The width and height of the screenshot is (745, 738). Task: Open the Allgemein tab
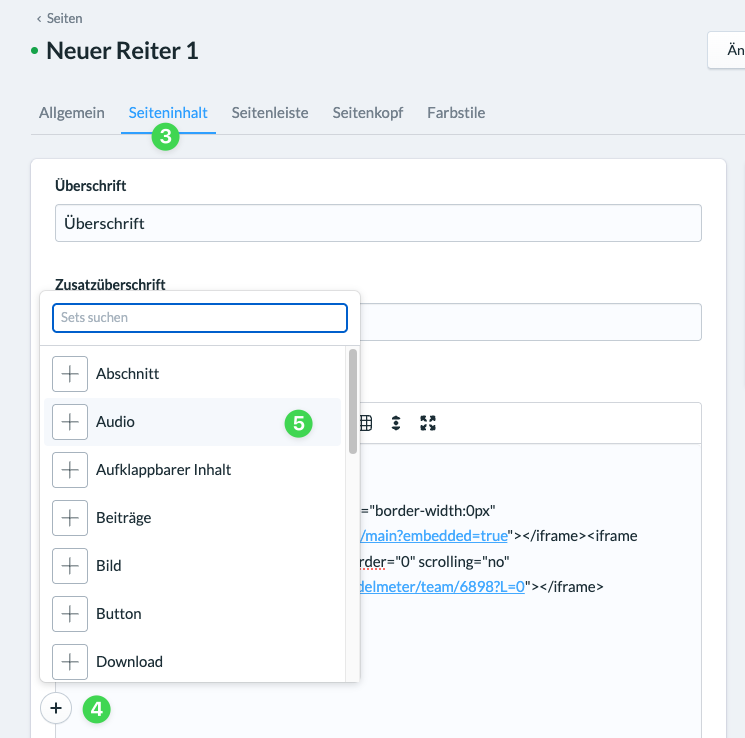pos(72,113)
